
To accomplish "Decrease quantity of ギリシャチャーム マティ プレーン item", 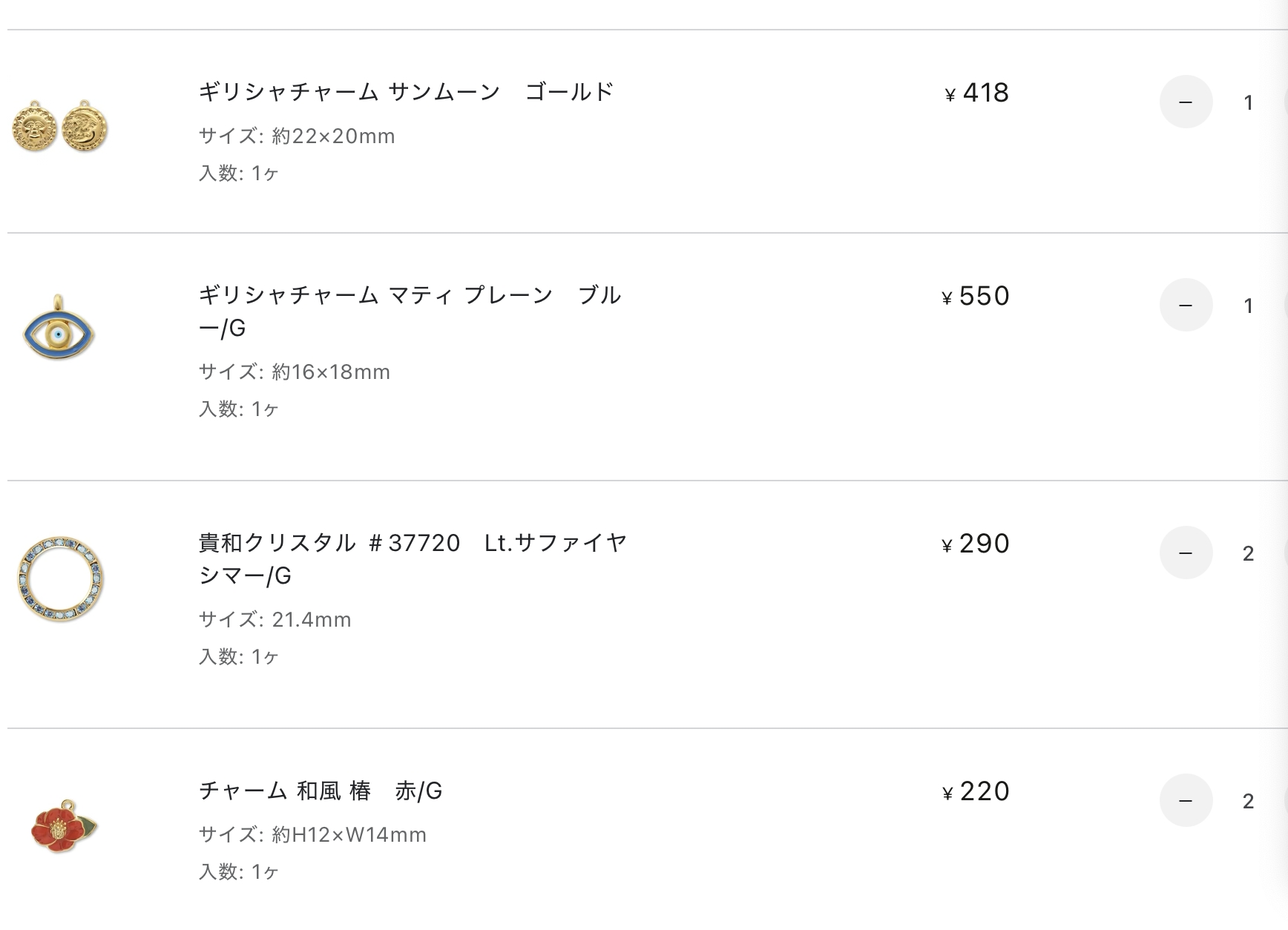I will click(x=1186, y=305).
